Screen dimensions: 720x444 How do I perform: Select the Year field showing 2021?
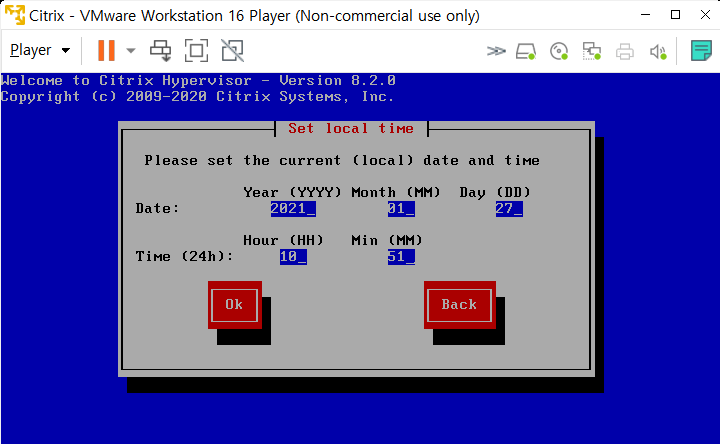293,209
